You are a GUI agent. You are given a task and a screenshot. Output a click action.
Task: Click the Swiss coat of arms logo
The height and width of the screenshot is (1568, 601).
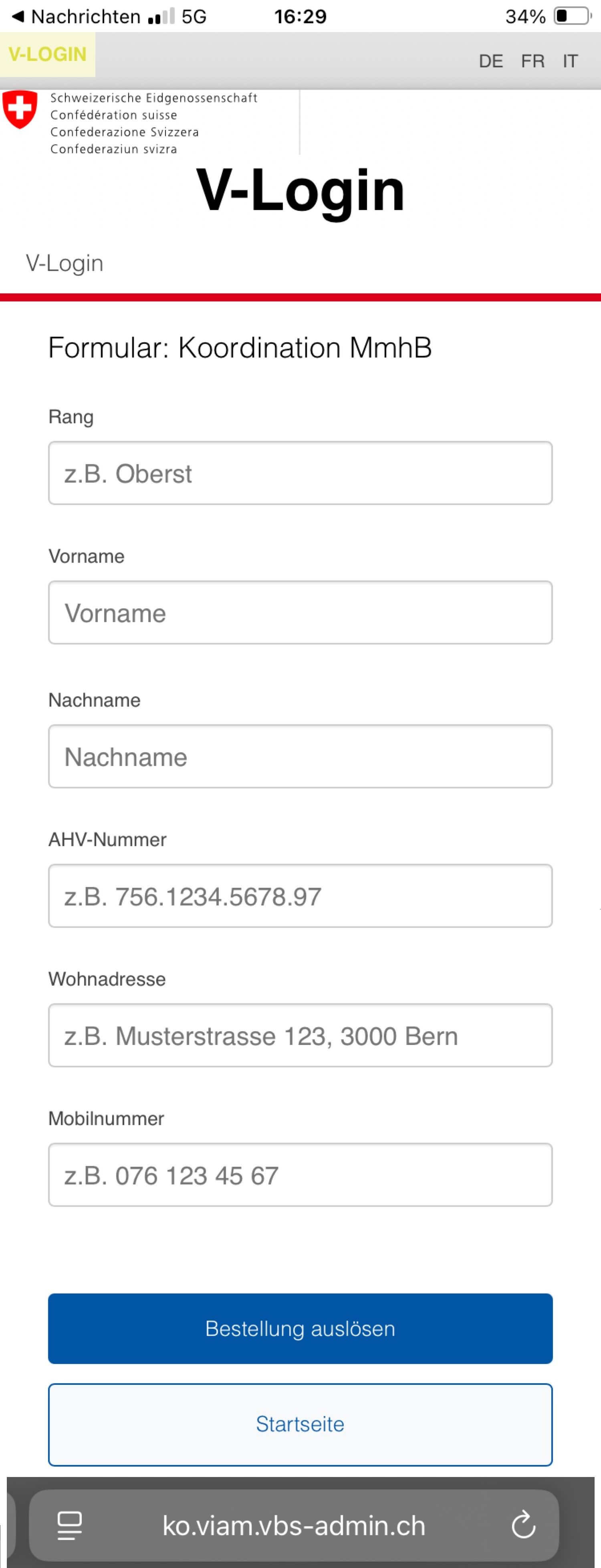click(x=20, y=109)
